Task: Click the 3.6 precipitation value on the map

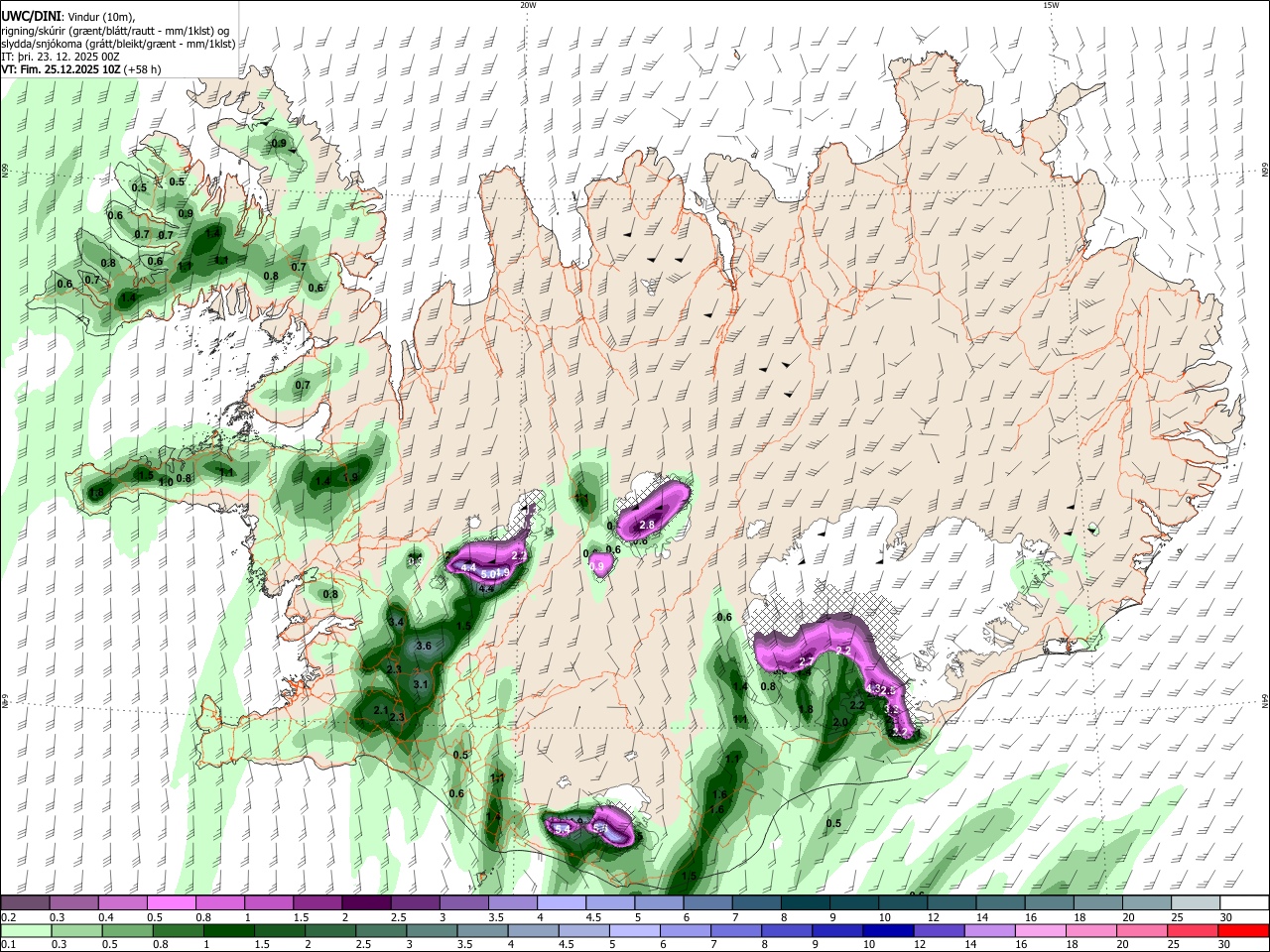Action: [424, 646]
